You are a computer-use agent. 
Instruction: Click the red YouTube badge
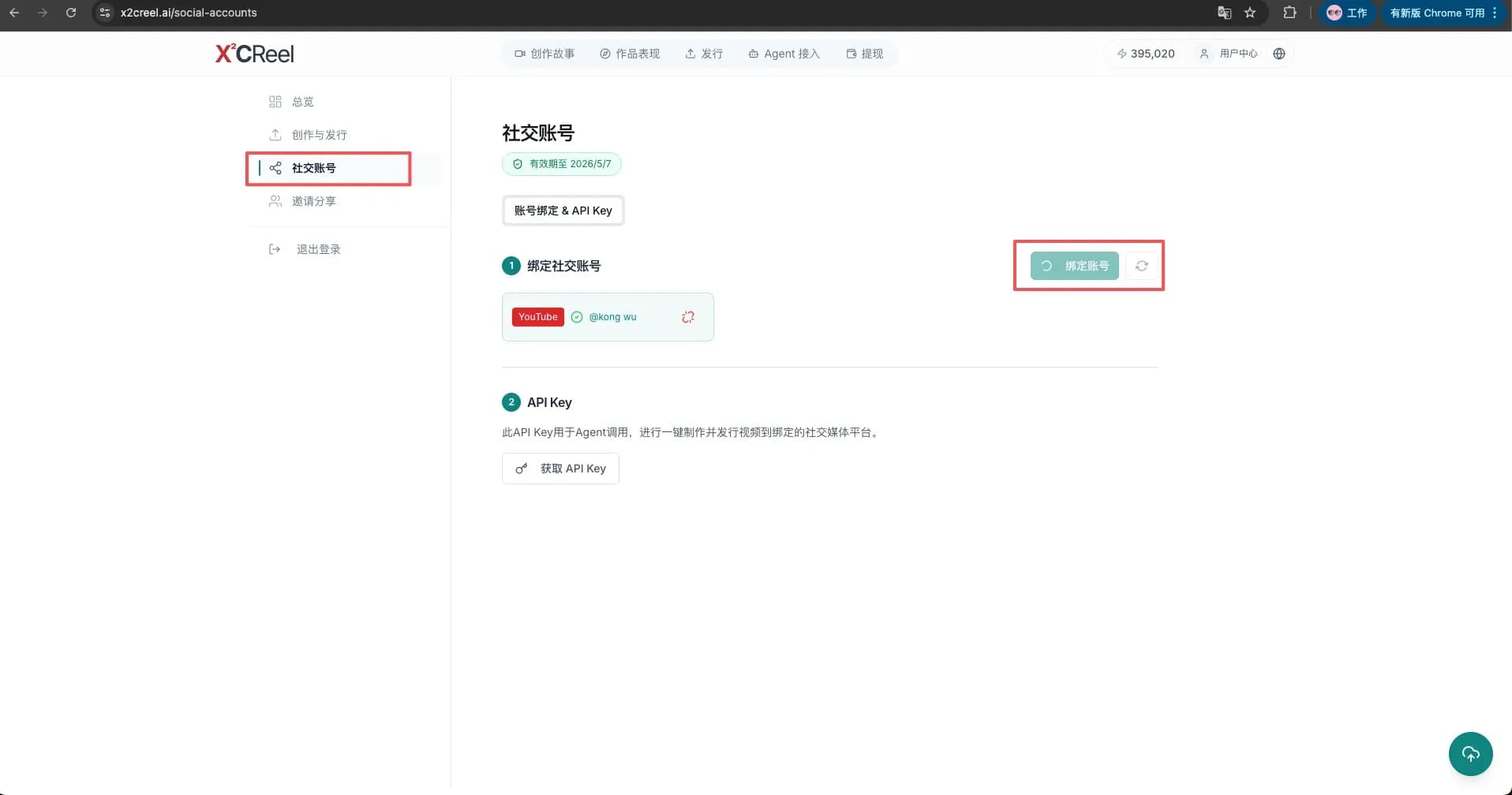538,317
